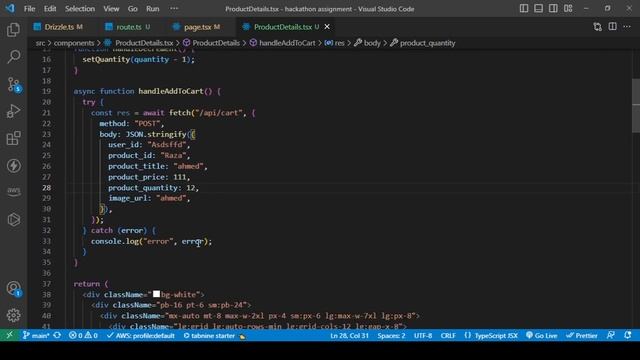Close the ProductDetails.tsx tab

pos(327,27)
